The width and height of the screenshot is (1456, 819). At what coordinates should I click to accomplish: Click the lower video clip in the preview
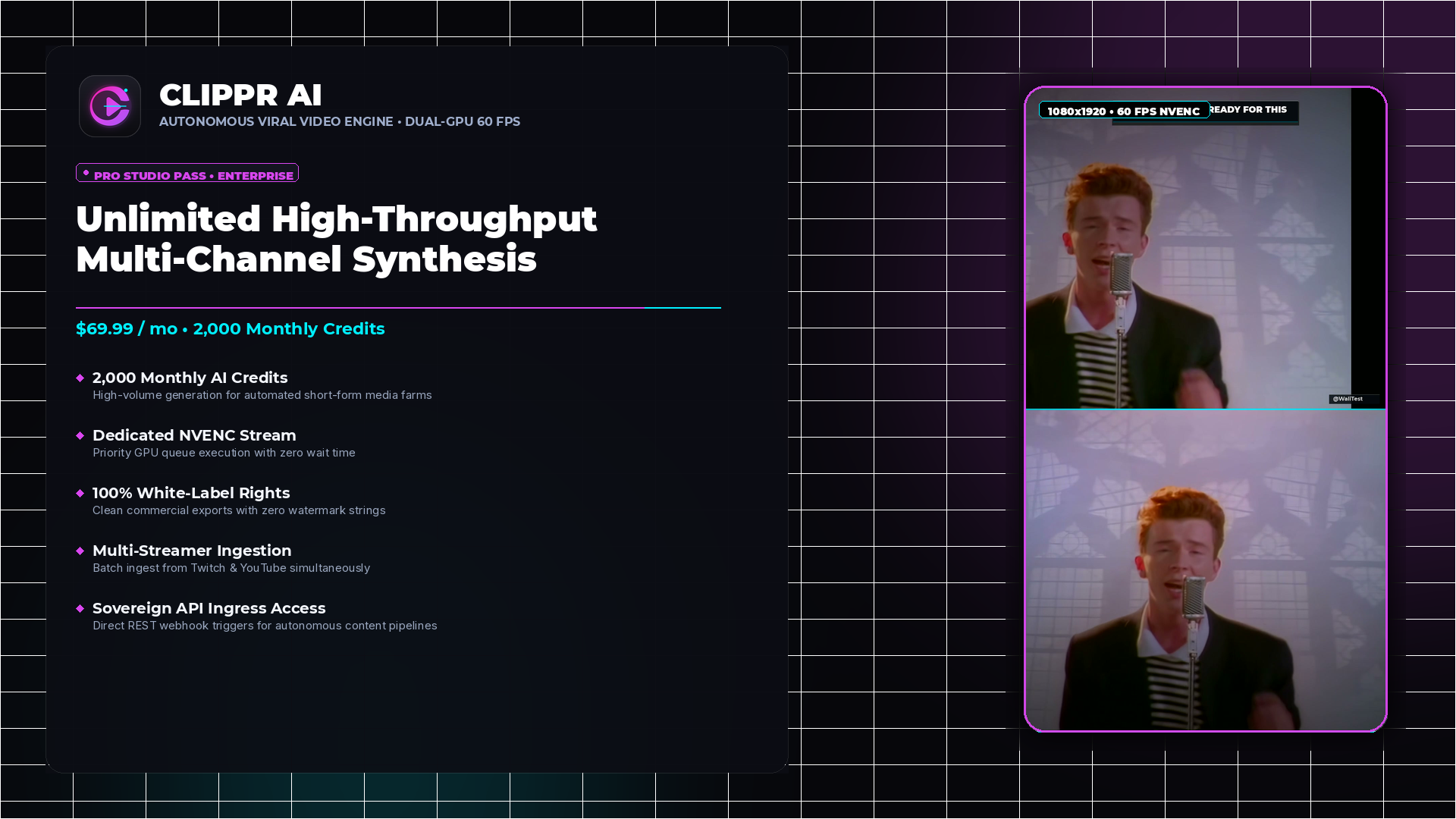[x=1206, y=570]
